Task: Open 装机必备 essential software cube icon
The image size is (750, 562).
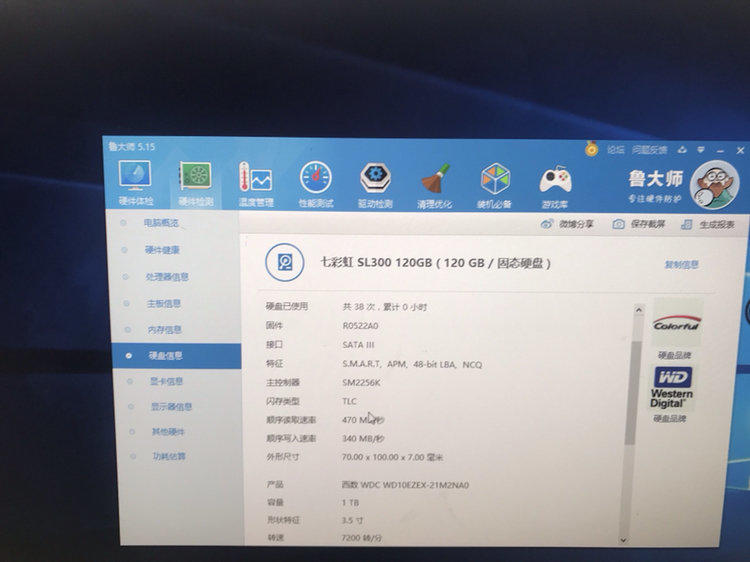Action: [495, 186]
